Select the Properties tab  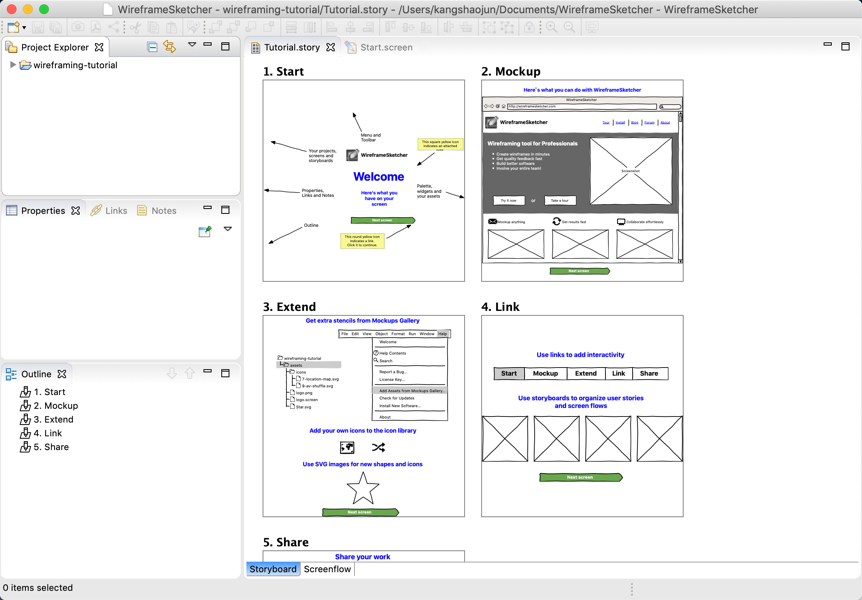coord(43,211)
